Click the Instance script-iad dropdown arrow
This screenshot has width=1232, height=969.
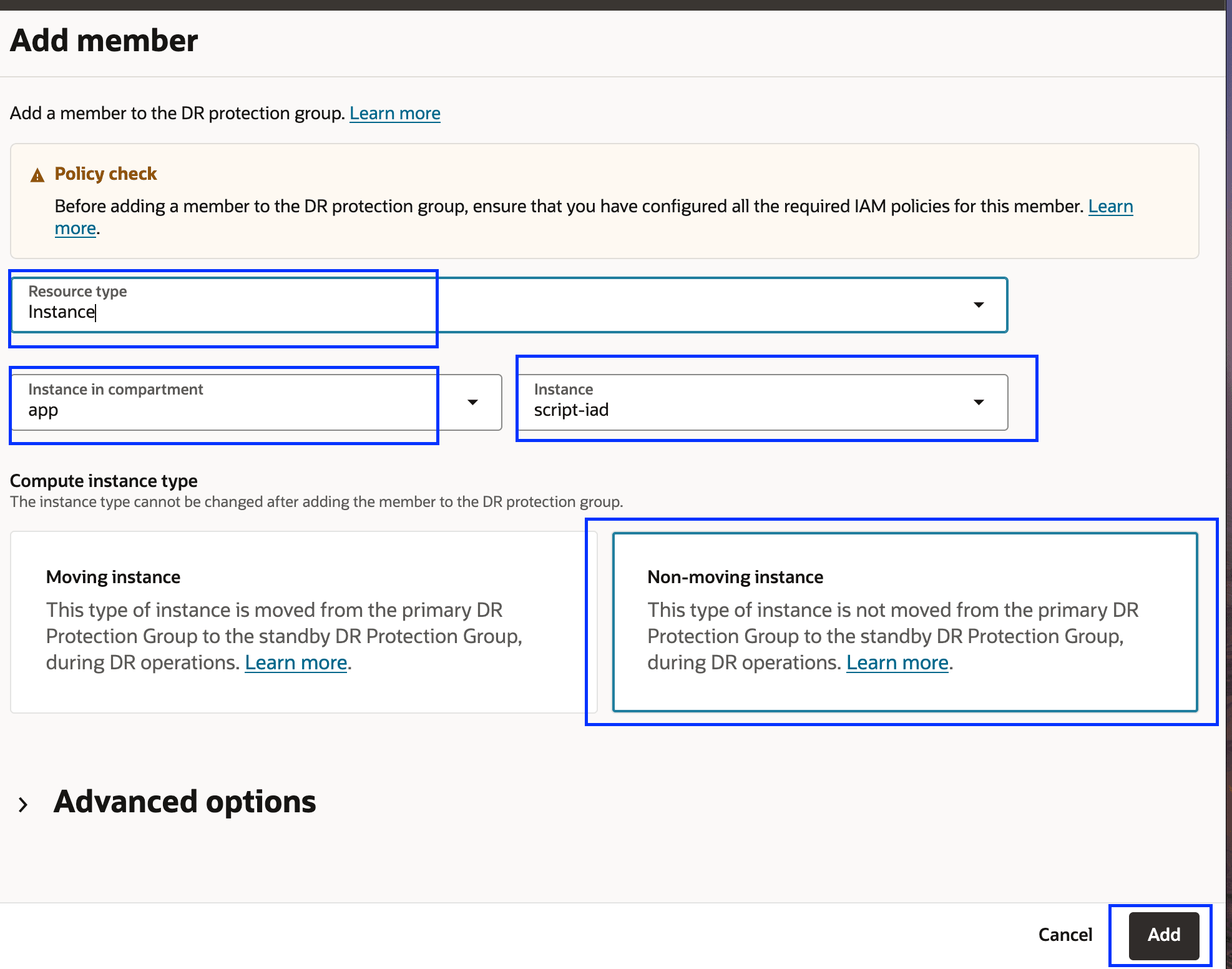(978, 403)
